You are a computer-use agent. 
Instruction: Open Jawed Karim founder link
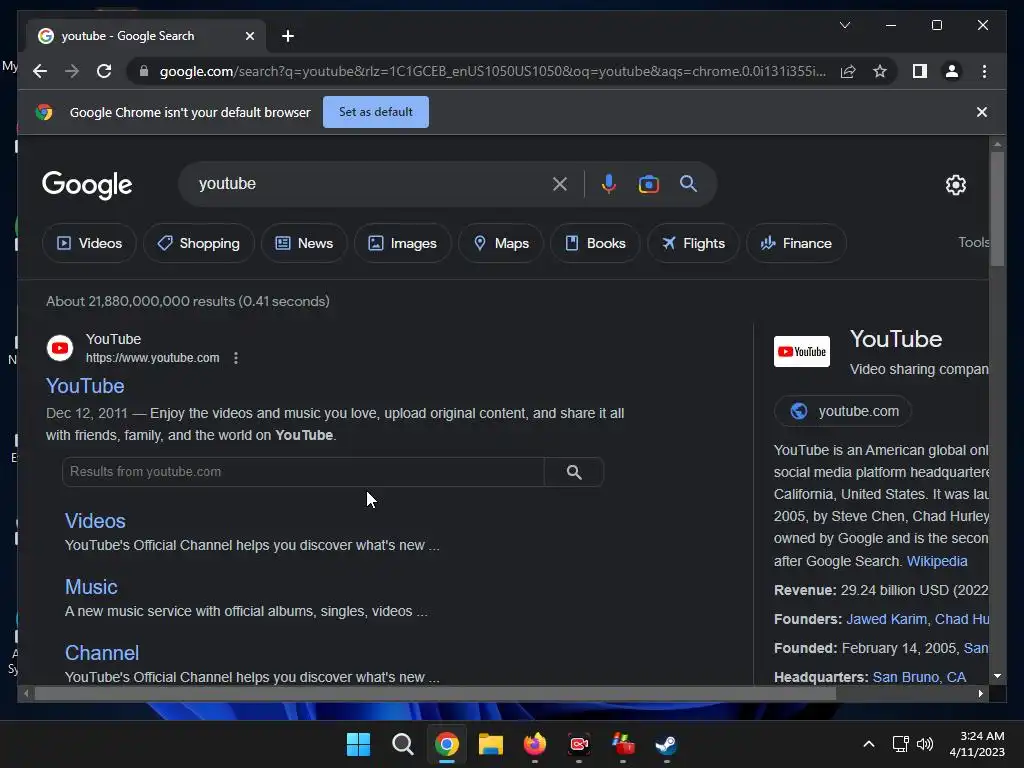click(886, 619)
